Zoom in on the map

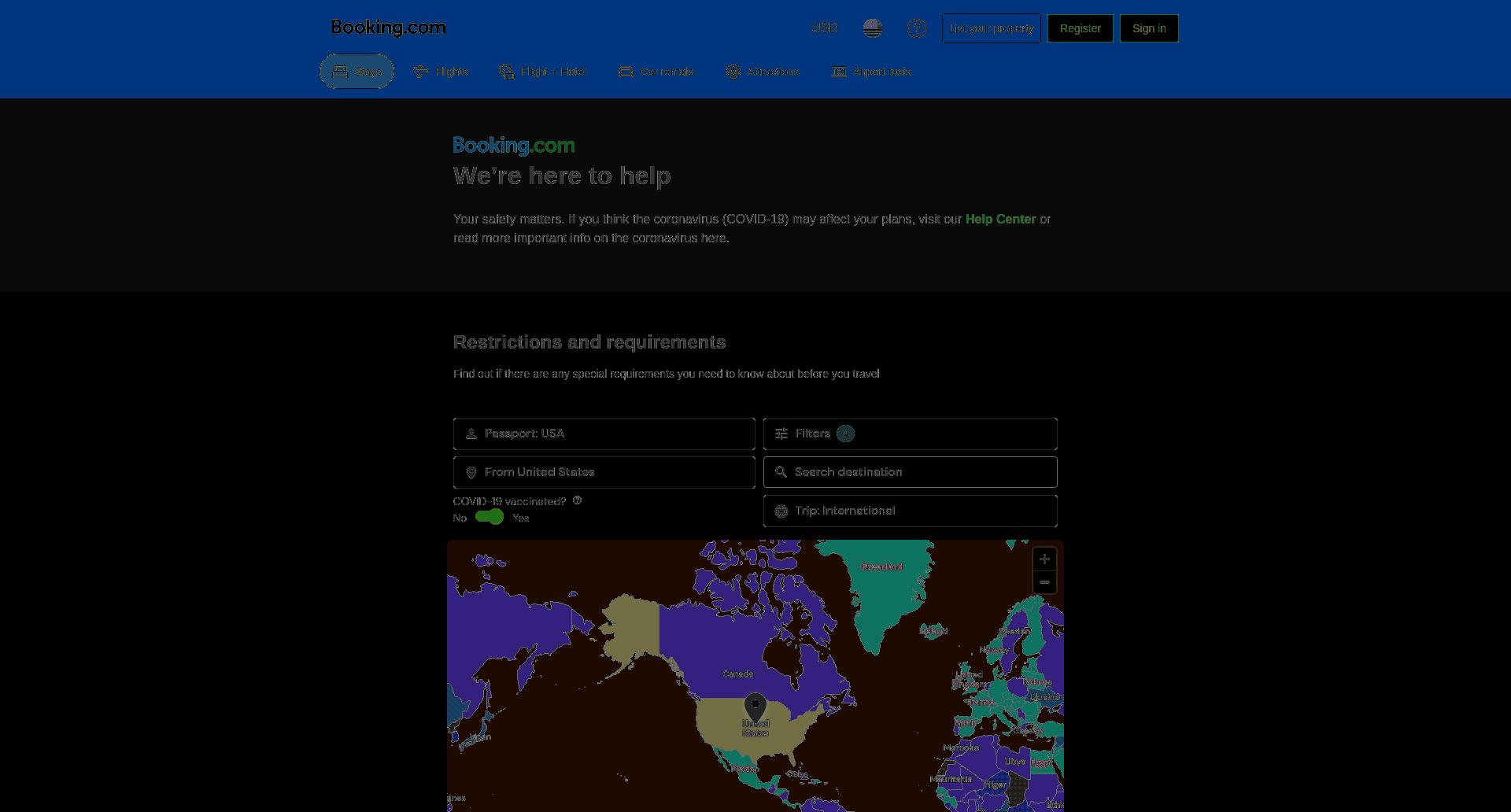1044,559
